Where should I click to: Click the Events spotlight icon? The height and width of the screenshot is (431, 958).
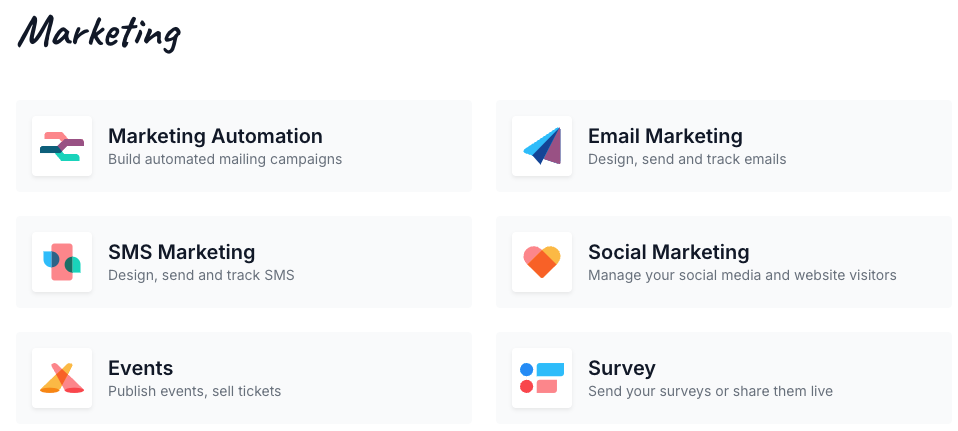click(62, 378)
